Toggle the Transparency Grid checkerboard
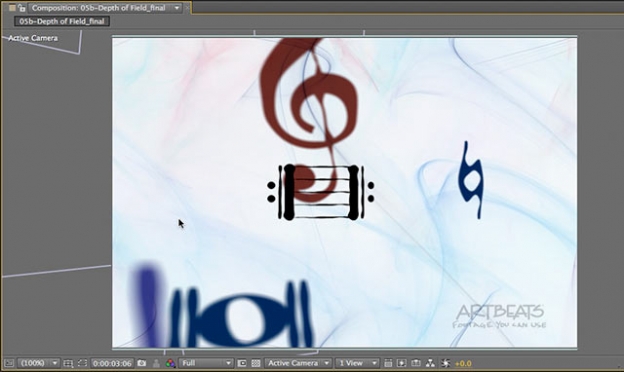Viewport: 624px width, 372px height. pyautogui.click(x=256, y=363)
